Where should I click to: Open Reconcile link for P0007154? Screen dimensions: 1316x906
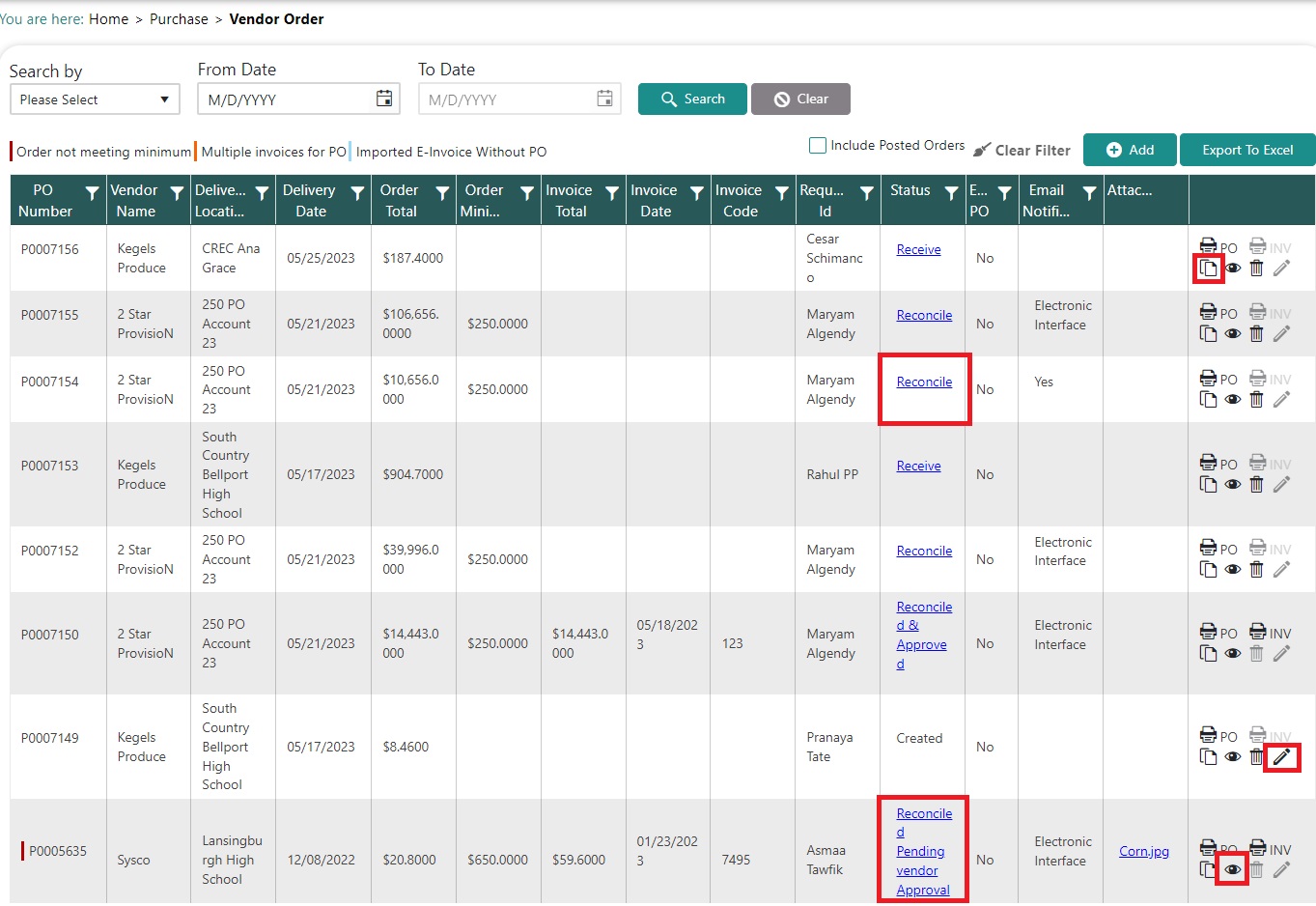924,382
